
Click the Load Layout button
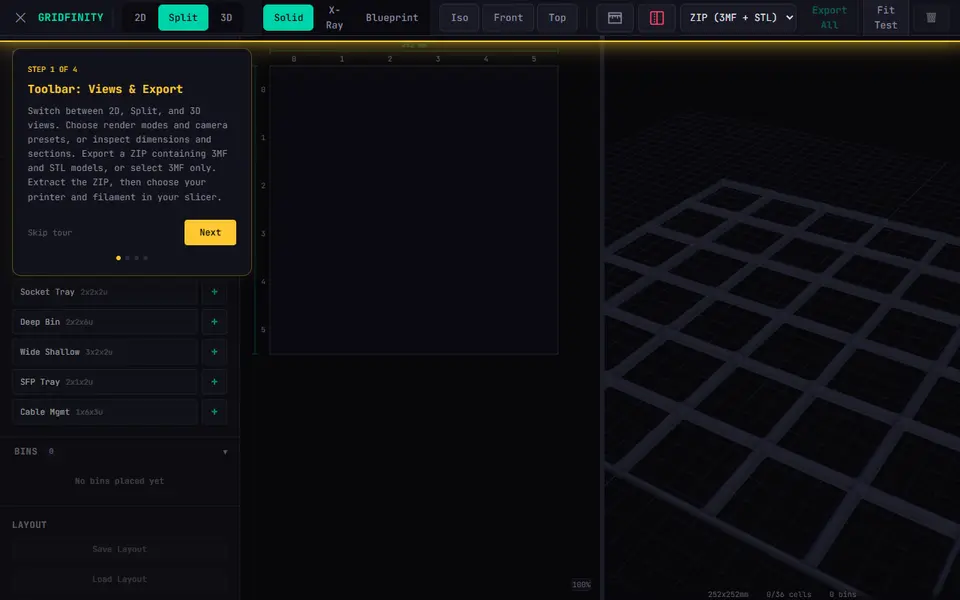coord(119,579)
